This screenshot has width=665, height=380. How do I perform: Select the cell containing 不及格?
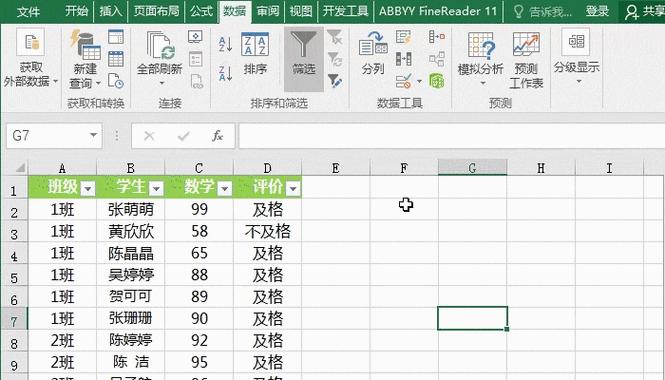coord(268,231)
